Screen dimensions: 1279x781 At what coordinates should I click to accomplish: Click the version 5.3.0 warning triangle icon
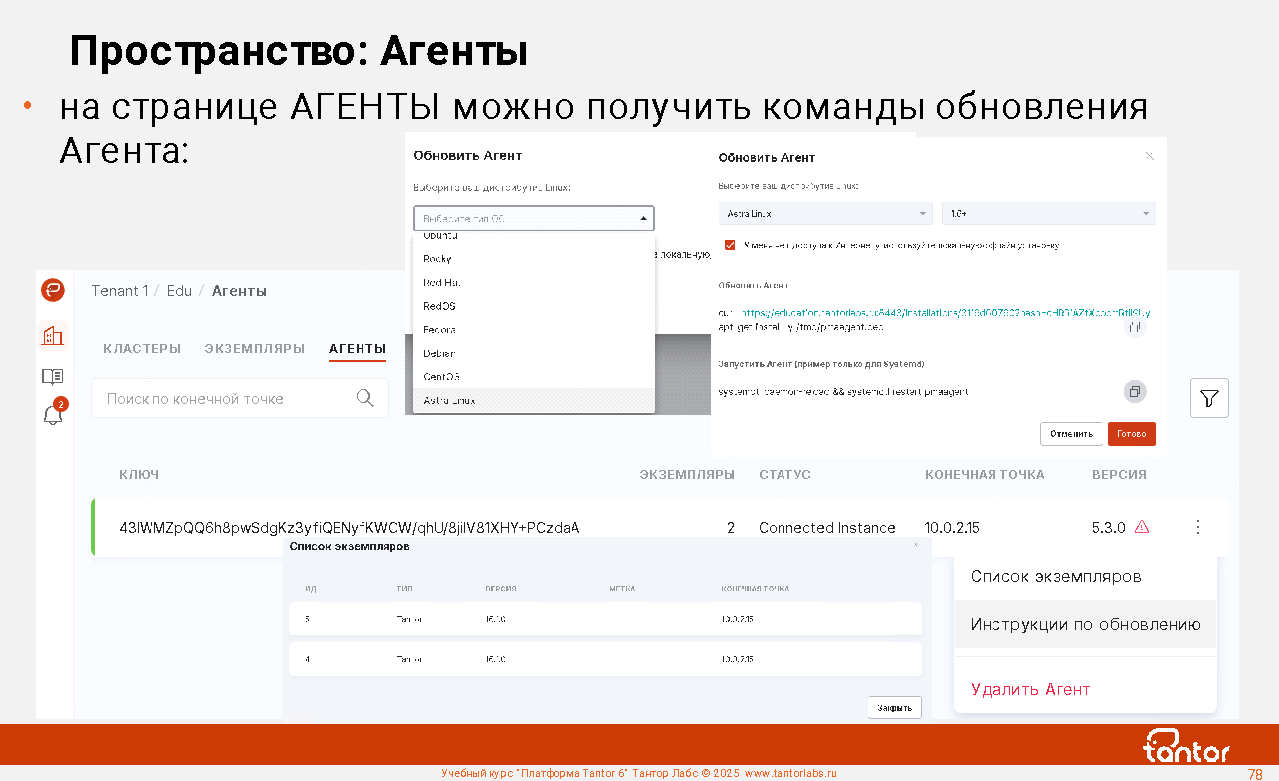pos(1142,527)
